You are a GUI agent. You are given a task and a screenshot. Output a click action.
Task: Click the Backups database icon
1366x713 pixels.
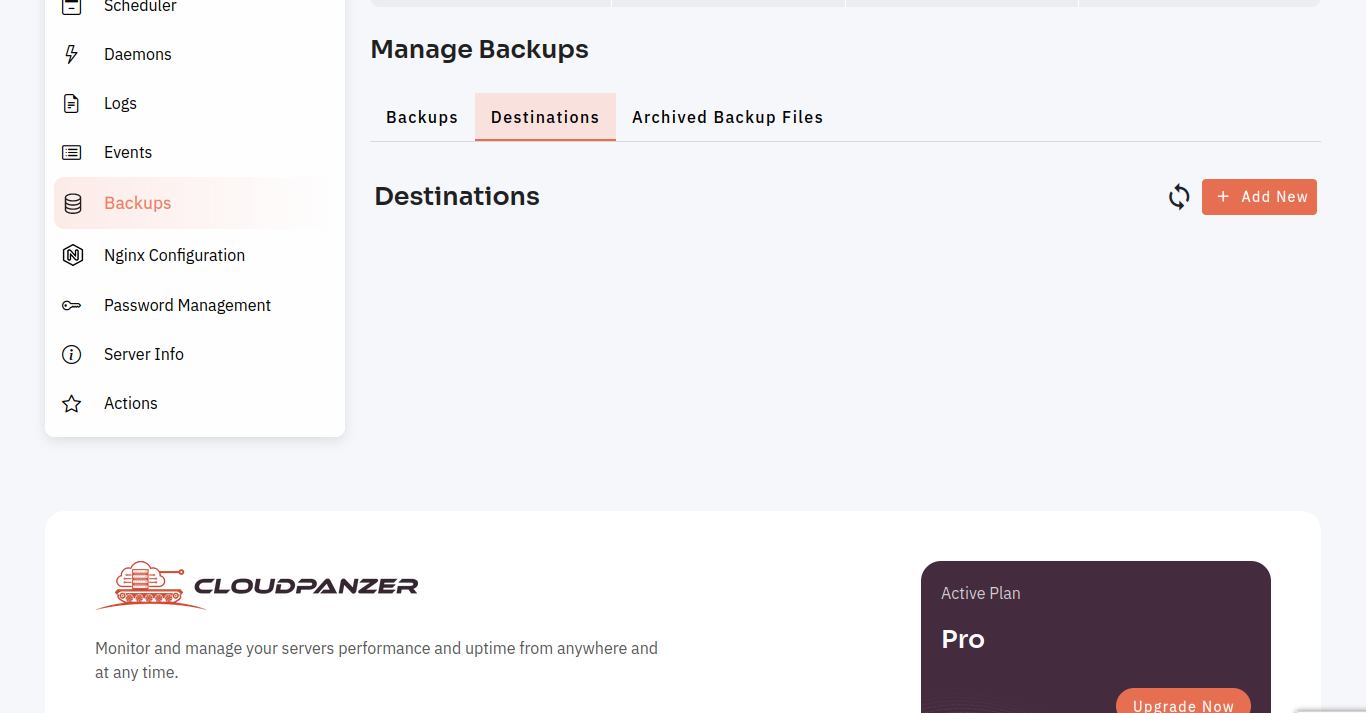pos(72,203)
